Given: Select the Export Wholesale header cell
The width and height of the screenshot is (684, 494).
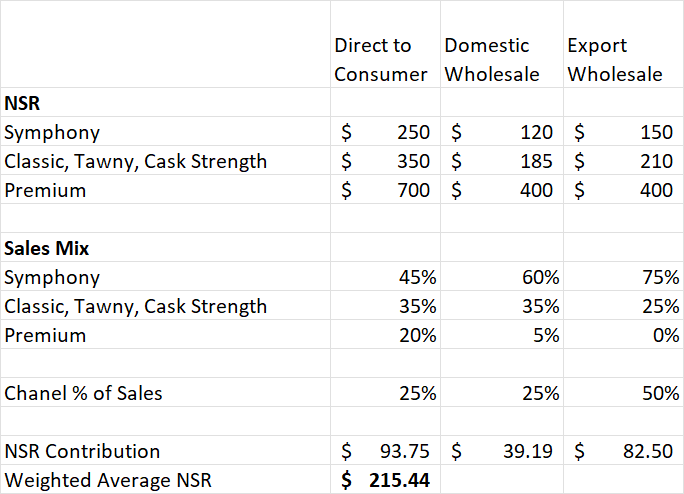Looking at the screenshot, I should [621, 60].
